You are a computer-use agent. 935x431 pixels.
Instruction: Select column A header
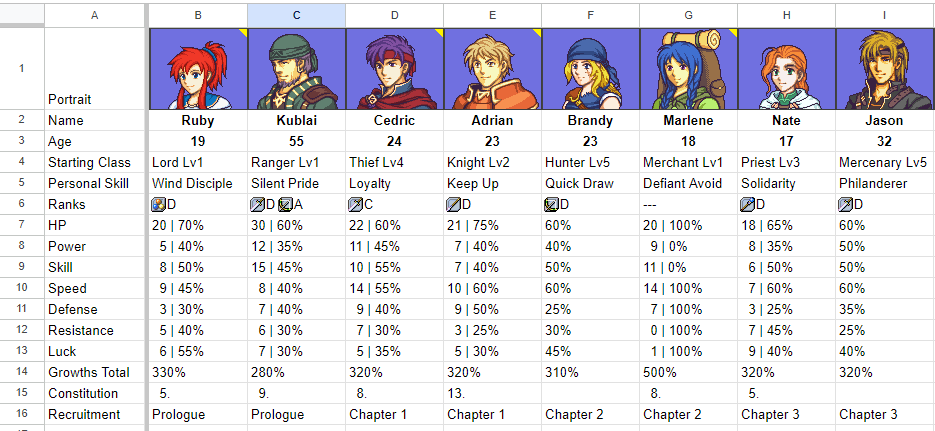tap(95, 15)
